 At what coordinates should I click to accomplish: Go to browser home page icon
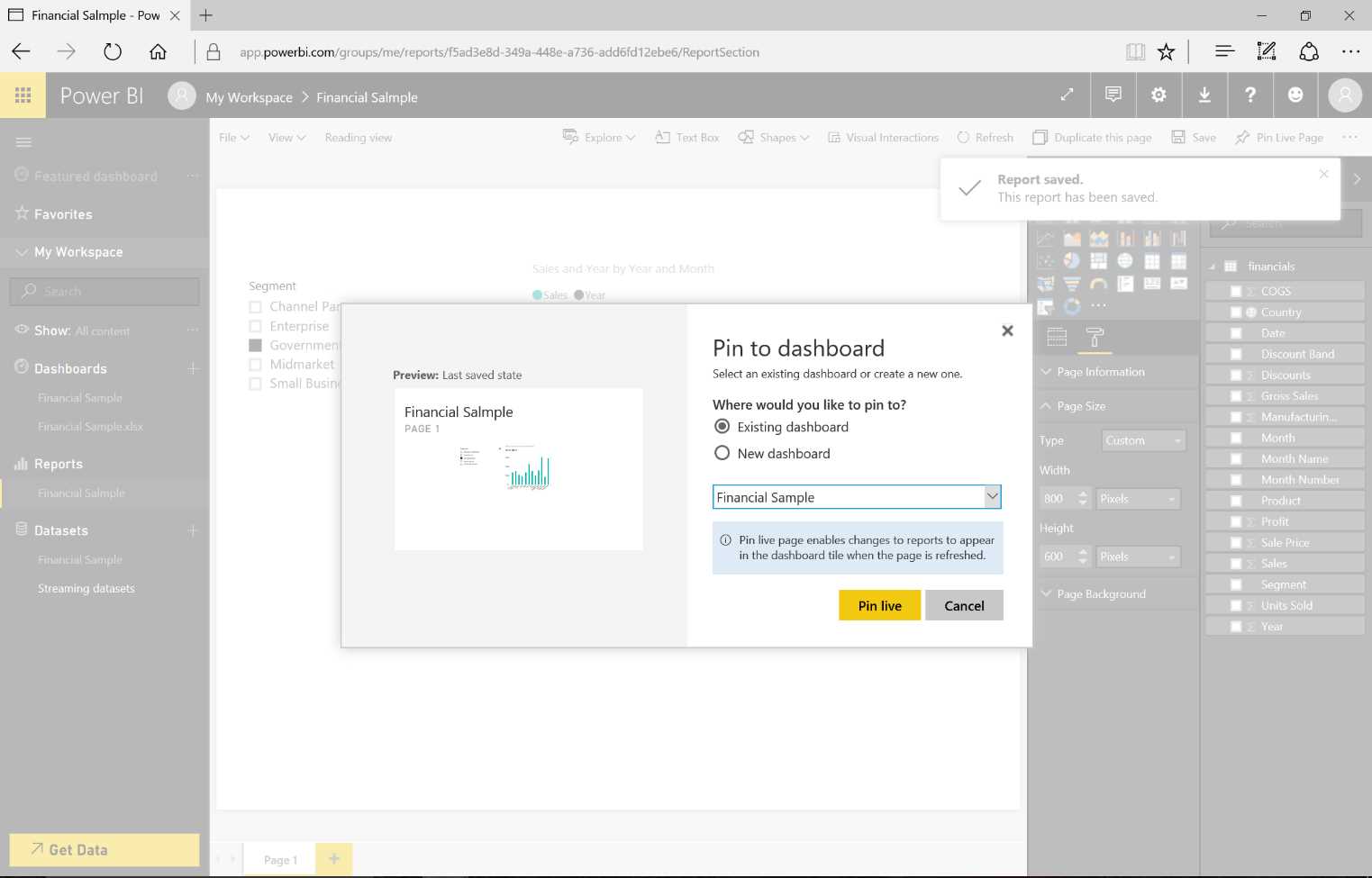tap(158, 51)
